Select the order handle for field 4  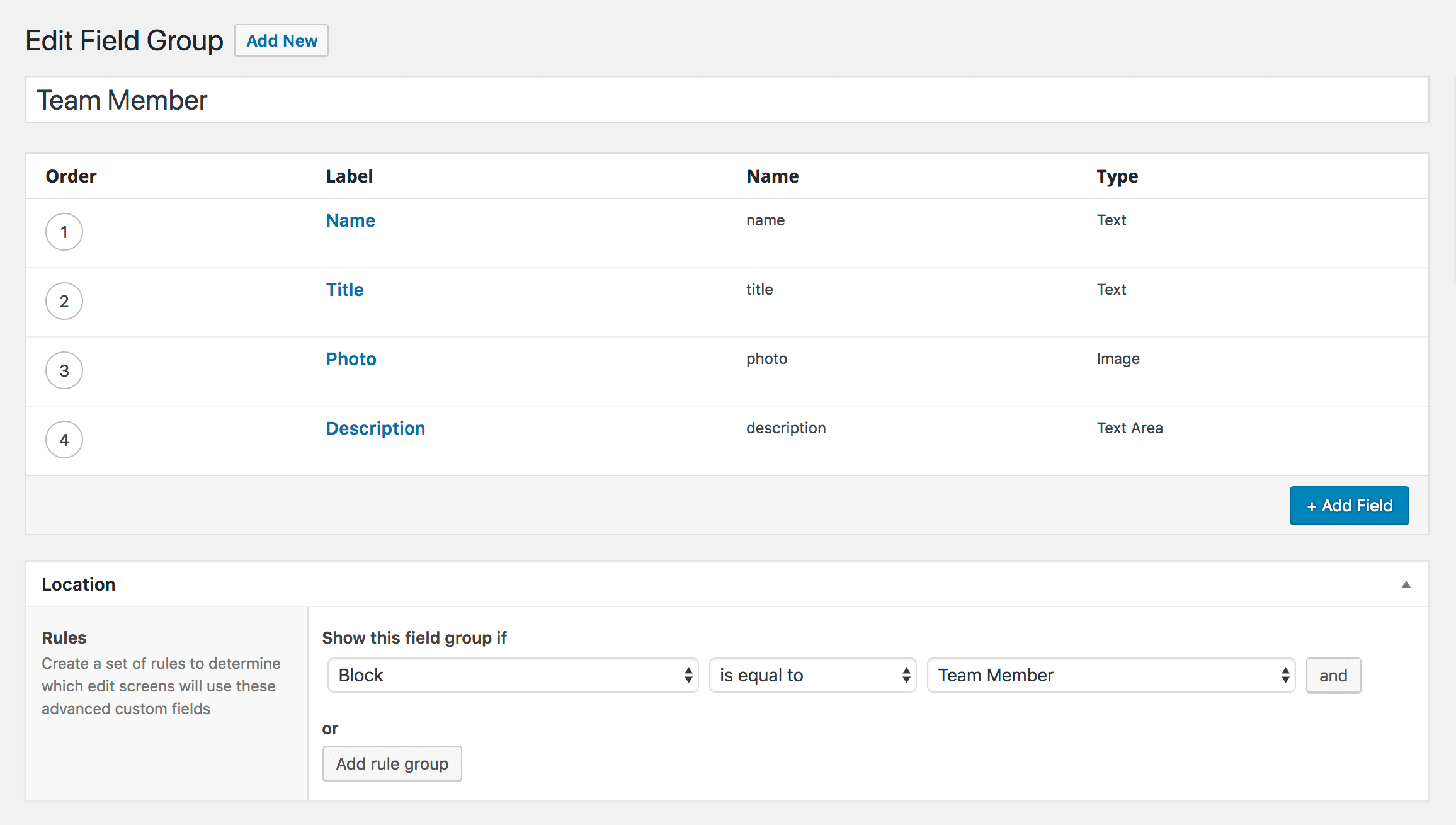[x=64, y=440]
